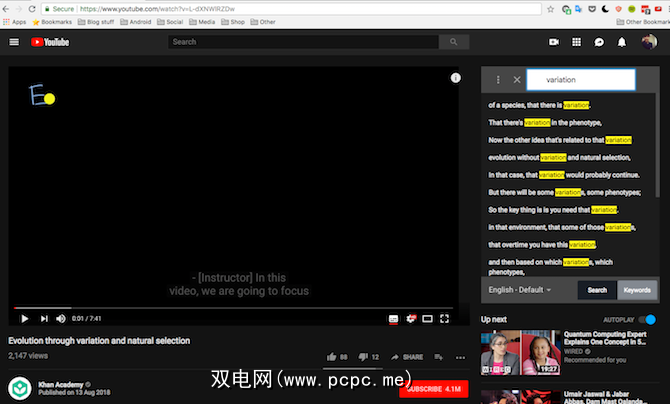This screenshot has width=670, height=404.
Task: Add video to a playlist
Action: tap(438, 357)
